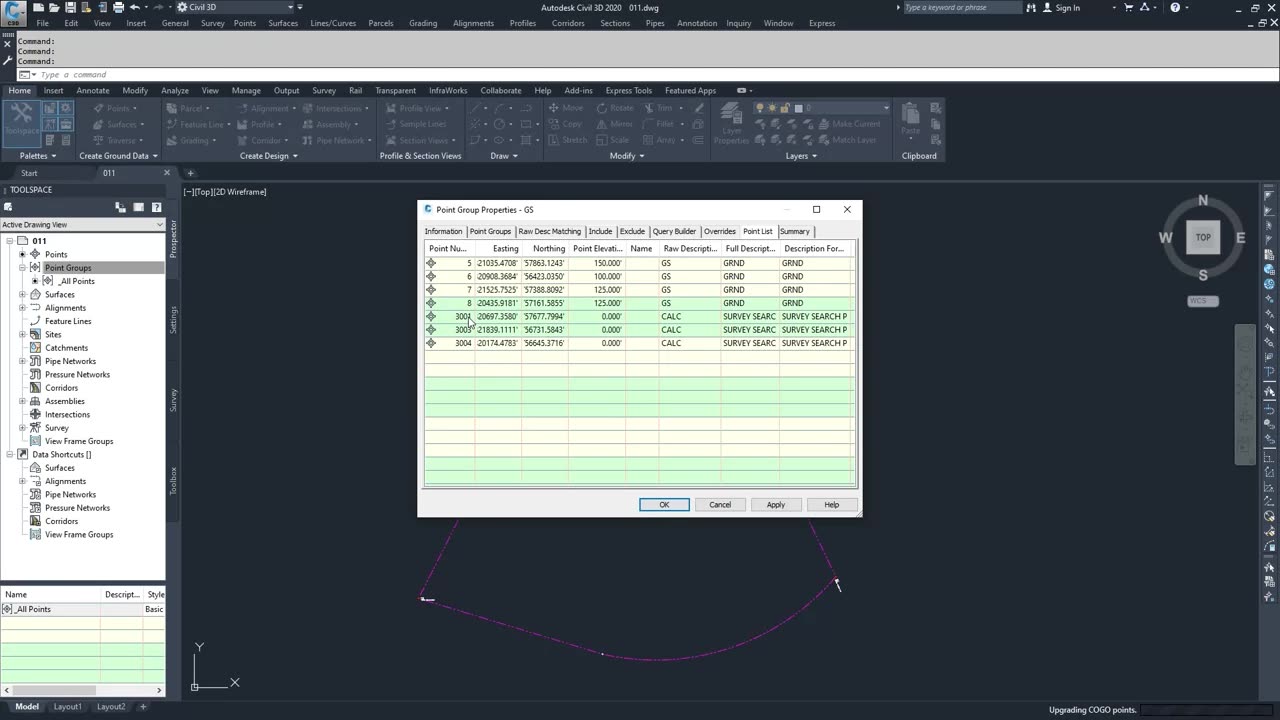Click the Sites icon in Prospector tree

[35, 334]
